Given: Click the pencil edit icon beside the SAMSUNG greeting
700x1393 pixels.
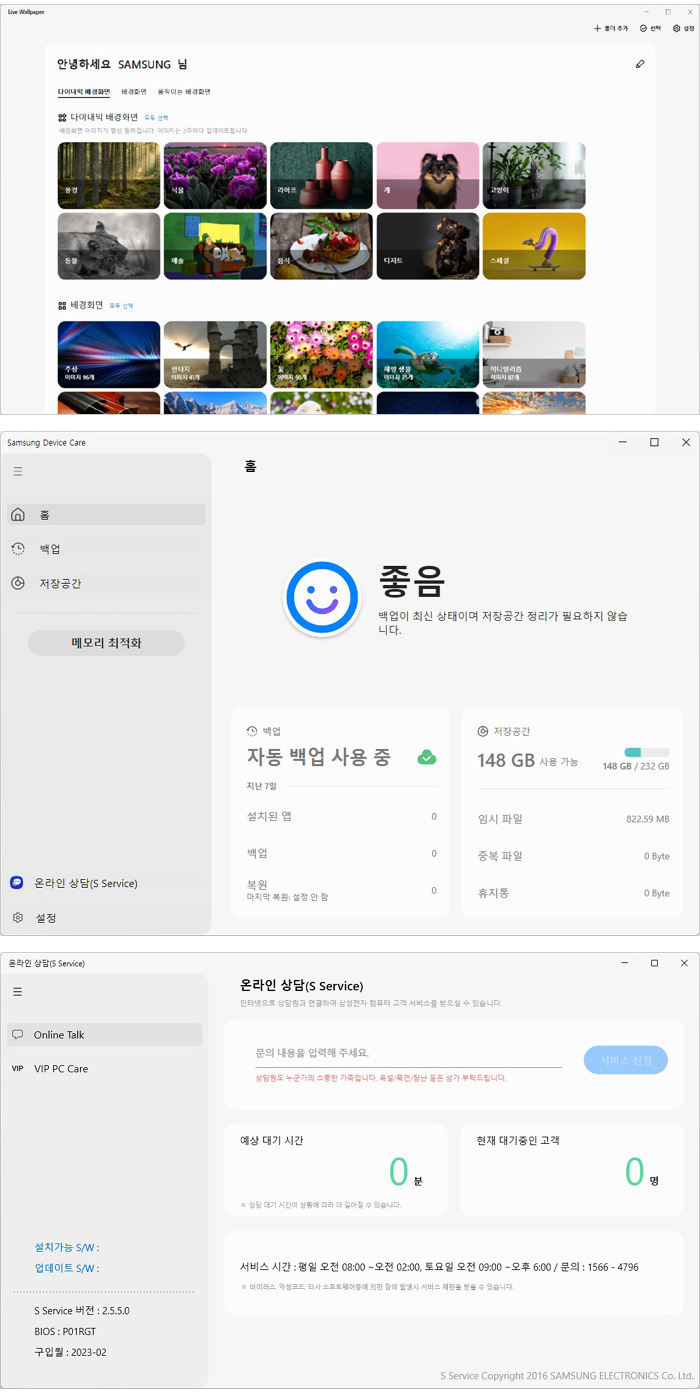Looking at the screenshot, I should [640, 64].
